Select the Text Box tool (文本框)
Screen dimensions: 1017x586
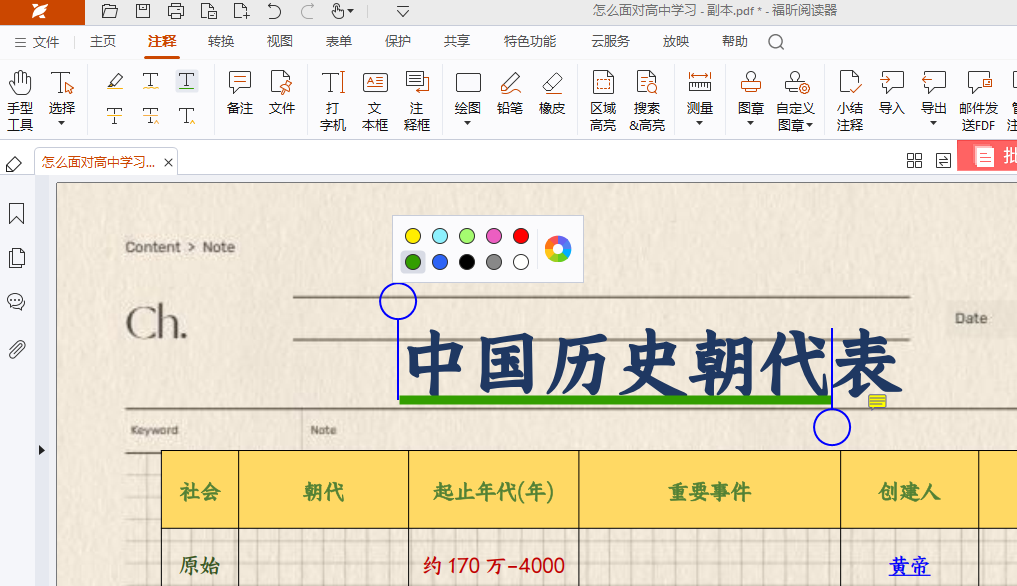tap(375, 100)
